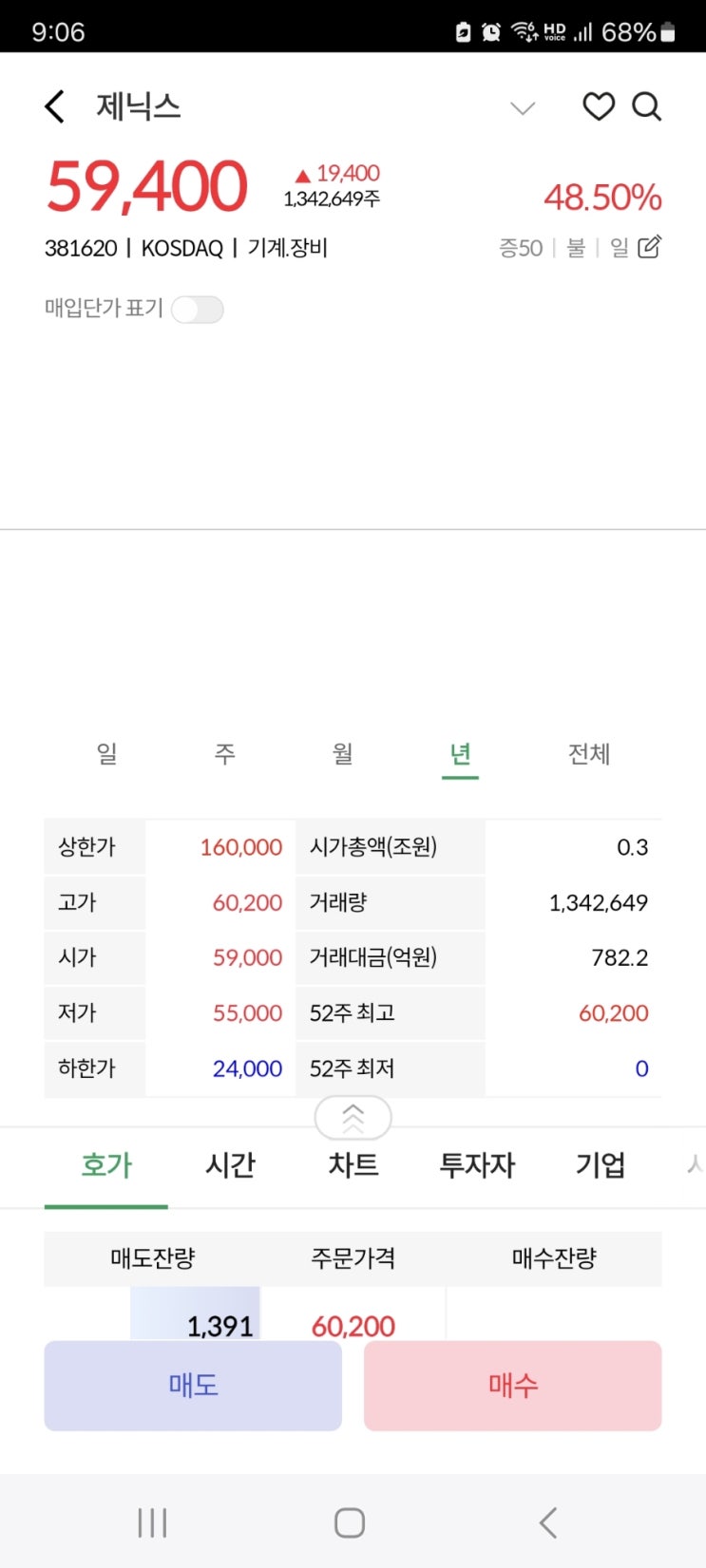Tap the edit pencil icon next to 일
Image resolution: width=706 pixels, height=1568 pixels.
(x=650, y=248)
